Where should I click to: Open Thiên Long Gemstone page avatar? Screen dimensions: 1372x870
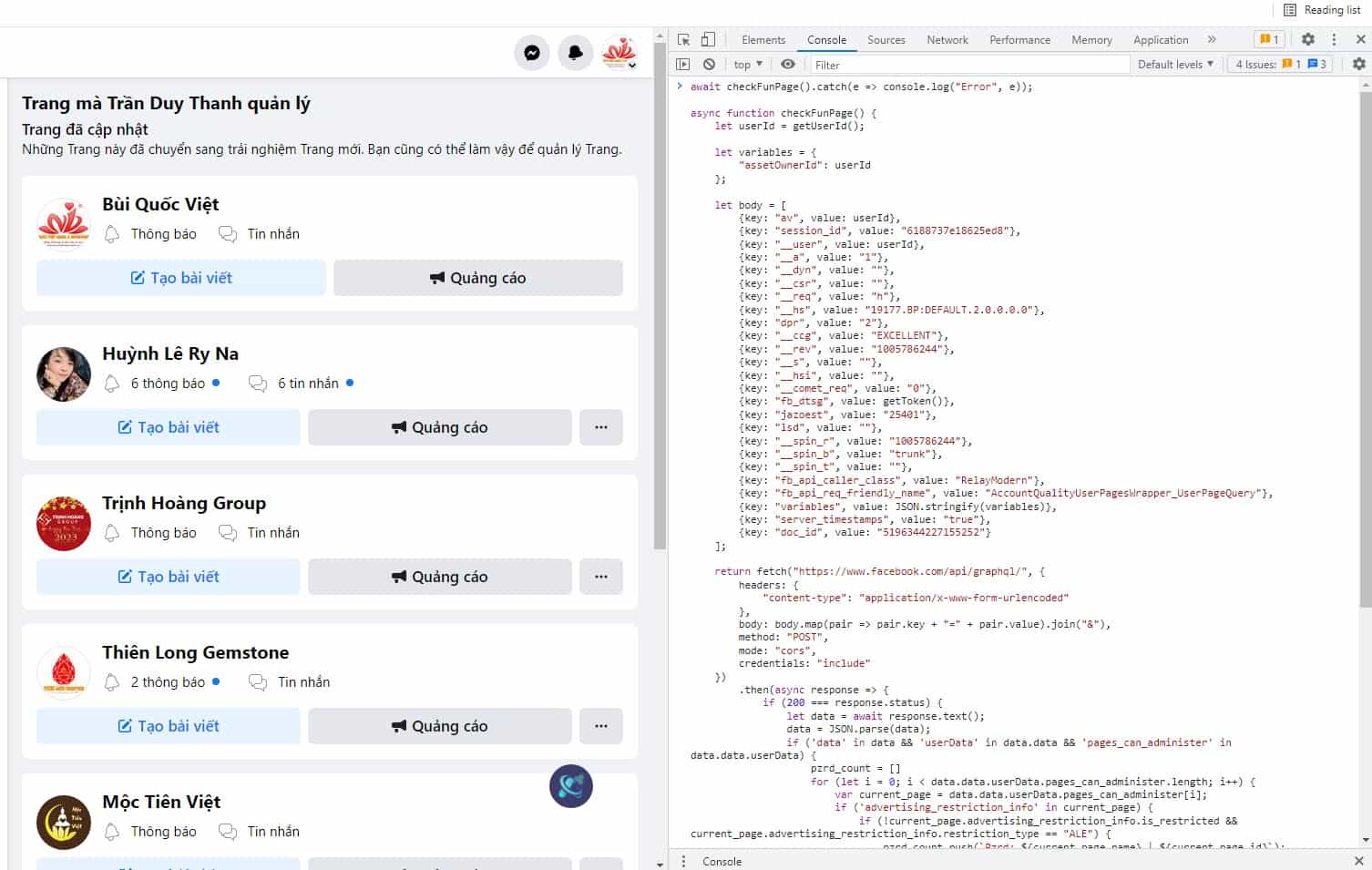64,673
